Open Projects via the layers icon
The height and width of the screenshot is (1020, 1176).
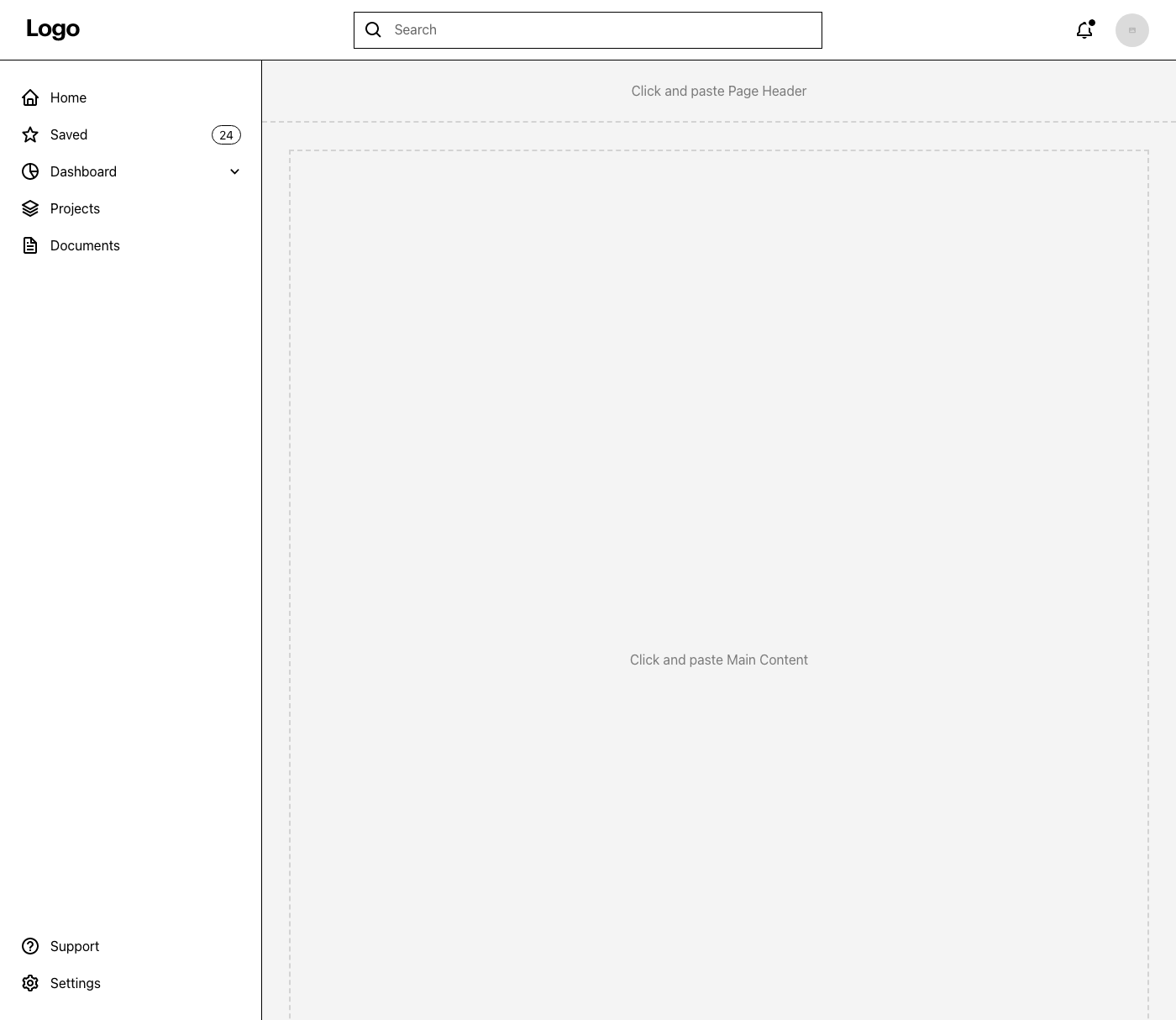[30, 208]
